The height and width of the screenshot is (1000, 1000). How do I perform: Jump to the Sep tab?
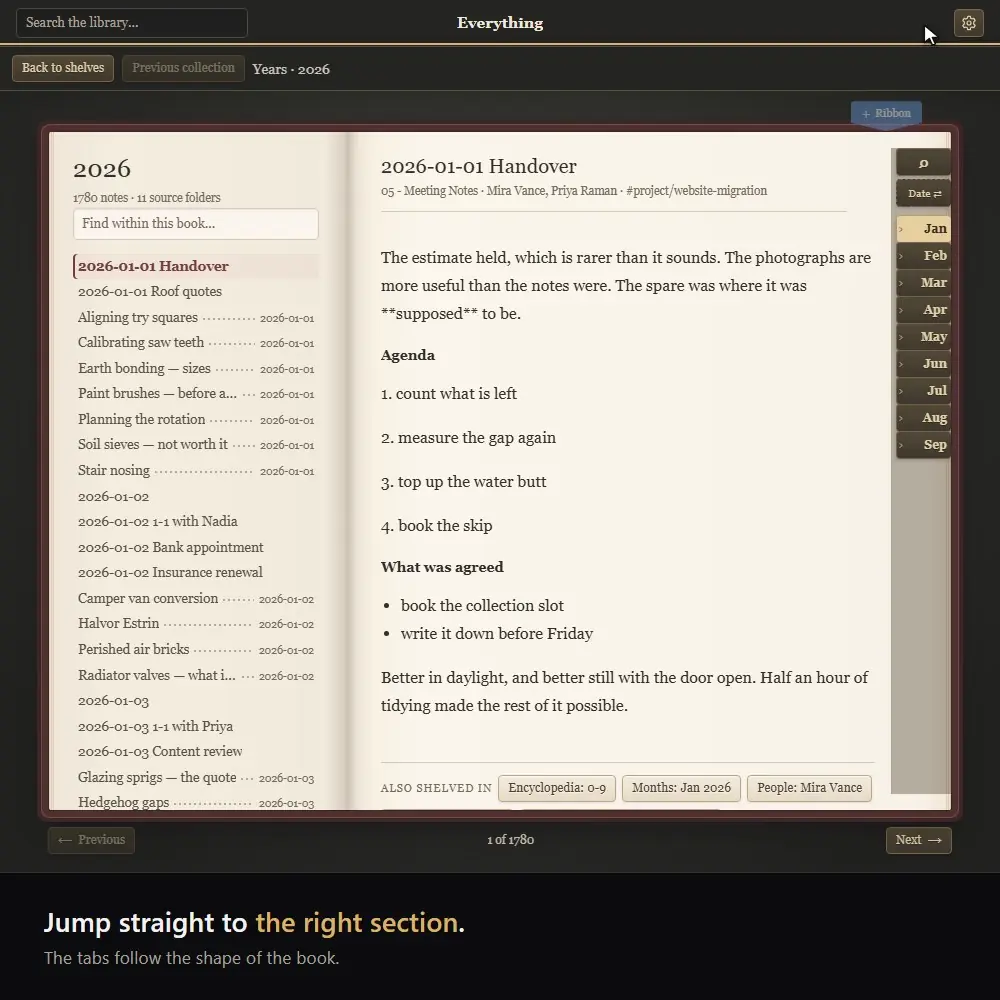(x=923, y=445)
